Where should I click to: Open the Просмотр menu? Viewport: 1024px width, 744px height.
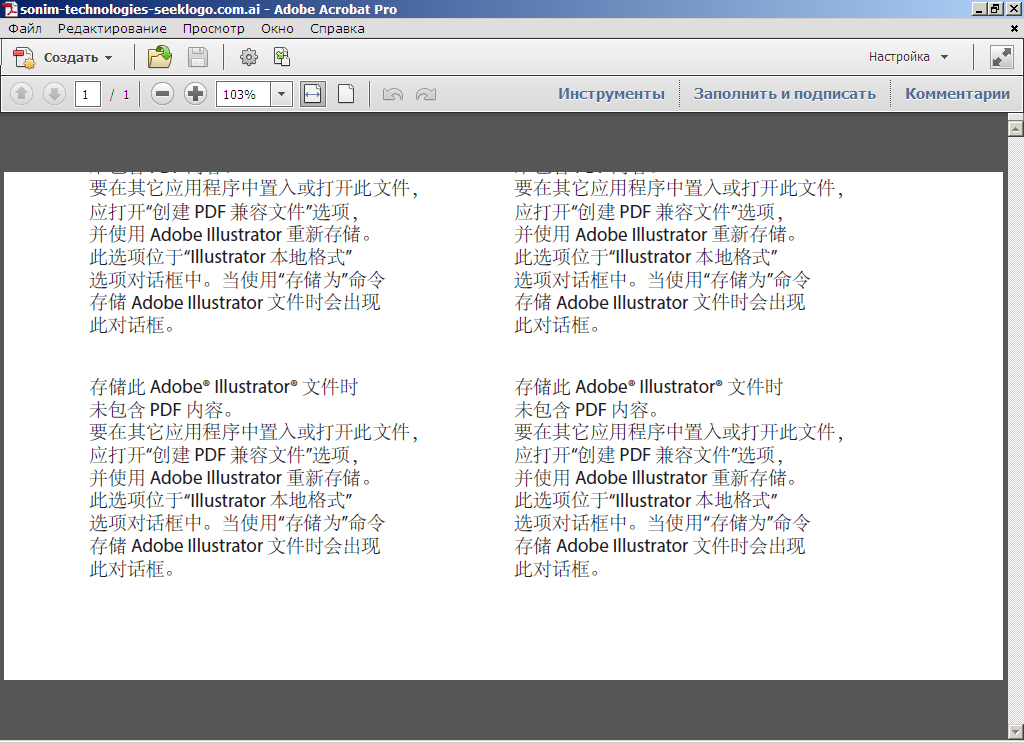(x=214, y=29)
